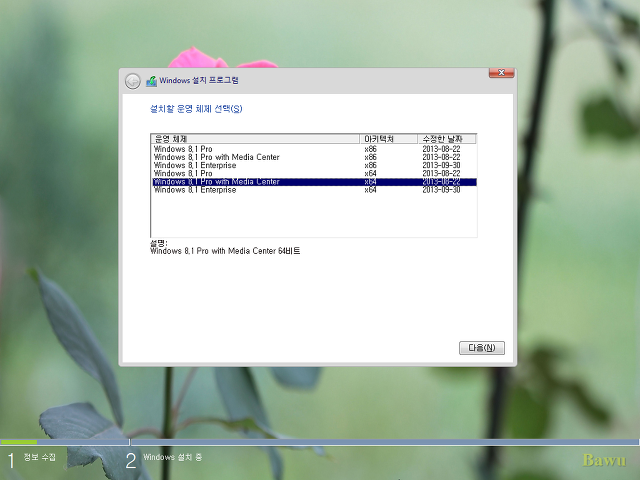Viewport: 640px width, 480px height.
Task: Select Windows 8.1 Pro x64 row
Action: tap(314, 173)
